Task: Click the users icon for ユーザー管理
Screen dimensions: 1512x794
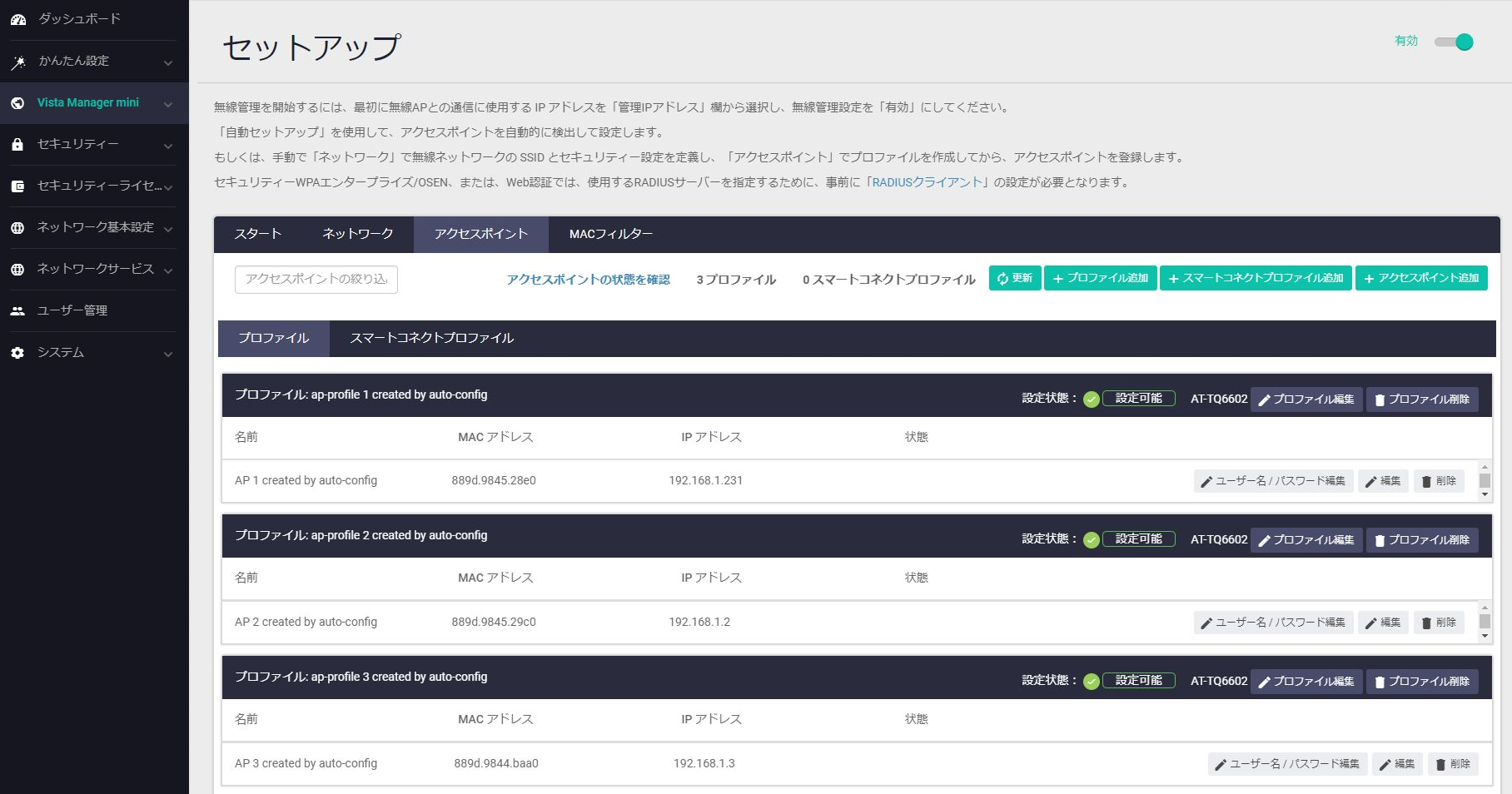Action: (17, 311)
